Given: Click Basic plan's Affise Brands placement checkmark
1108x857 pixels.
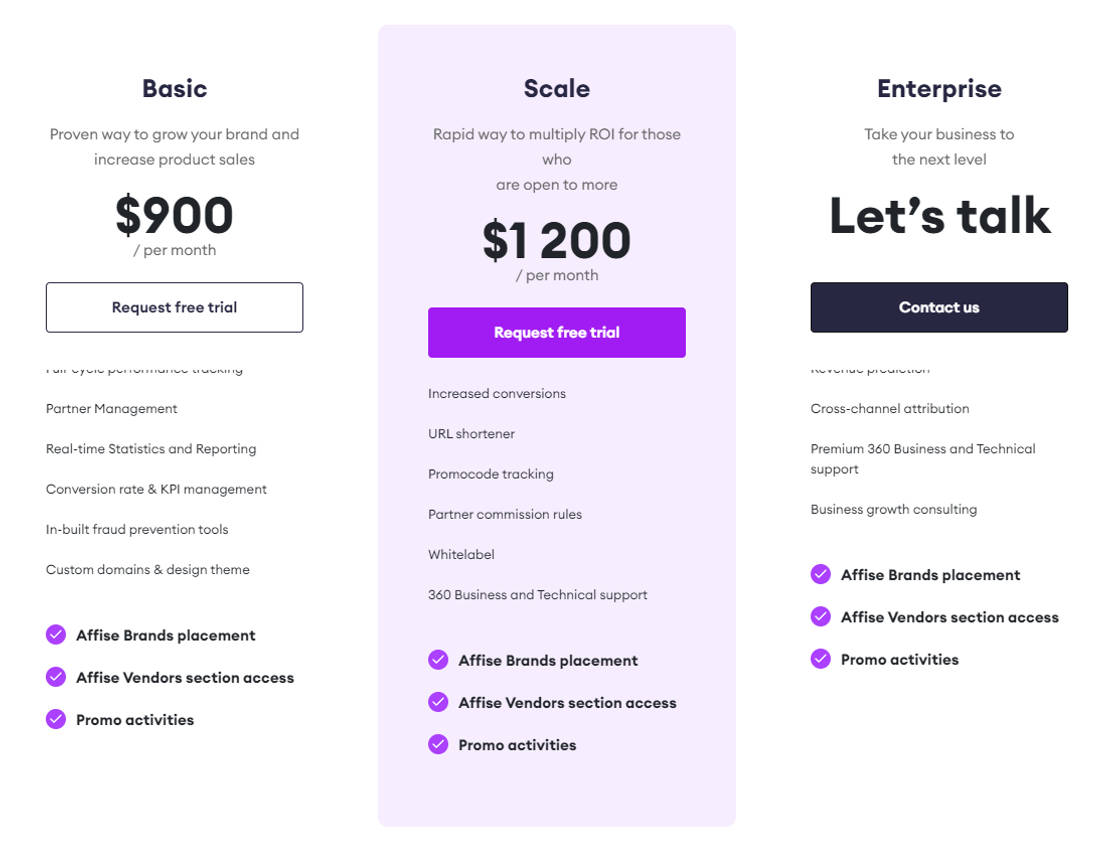Looking at the screenshot, I should tap(56, 635).
